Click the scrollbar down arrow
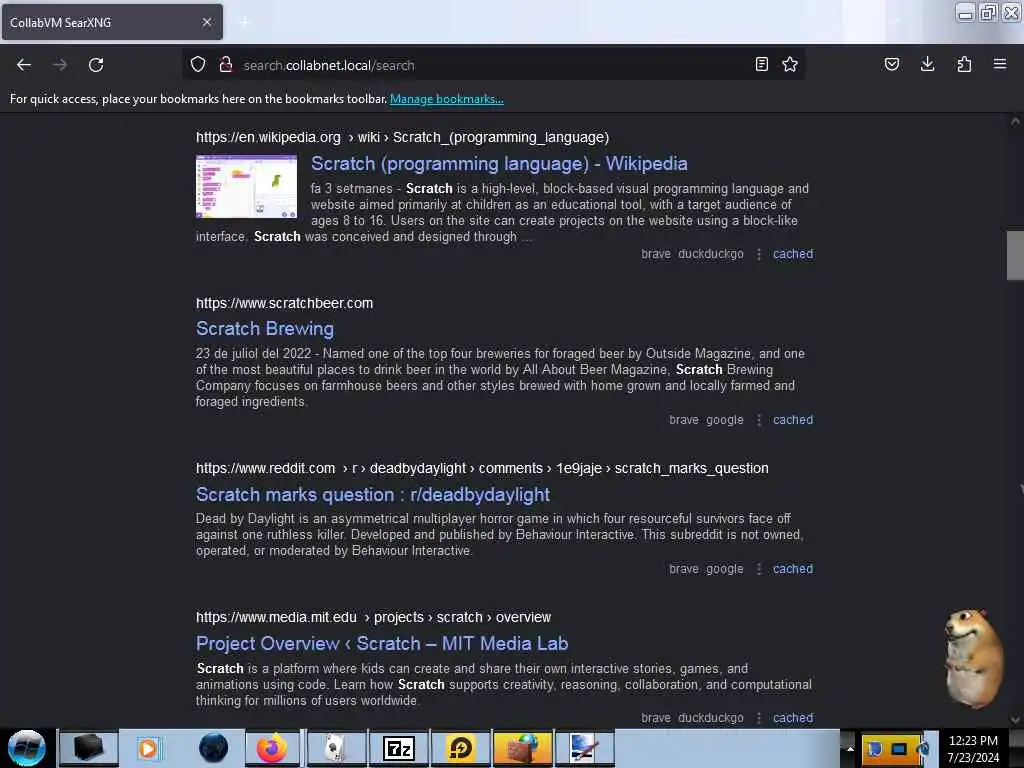Image resolution: width=1024 pixels, height=768 pixels. point(1015,720)
